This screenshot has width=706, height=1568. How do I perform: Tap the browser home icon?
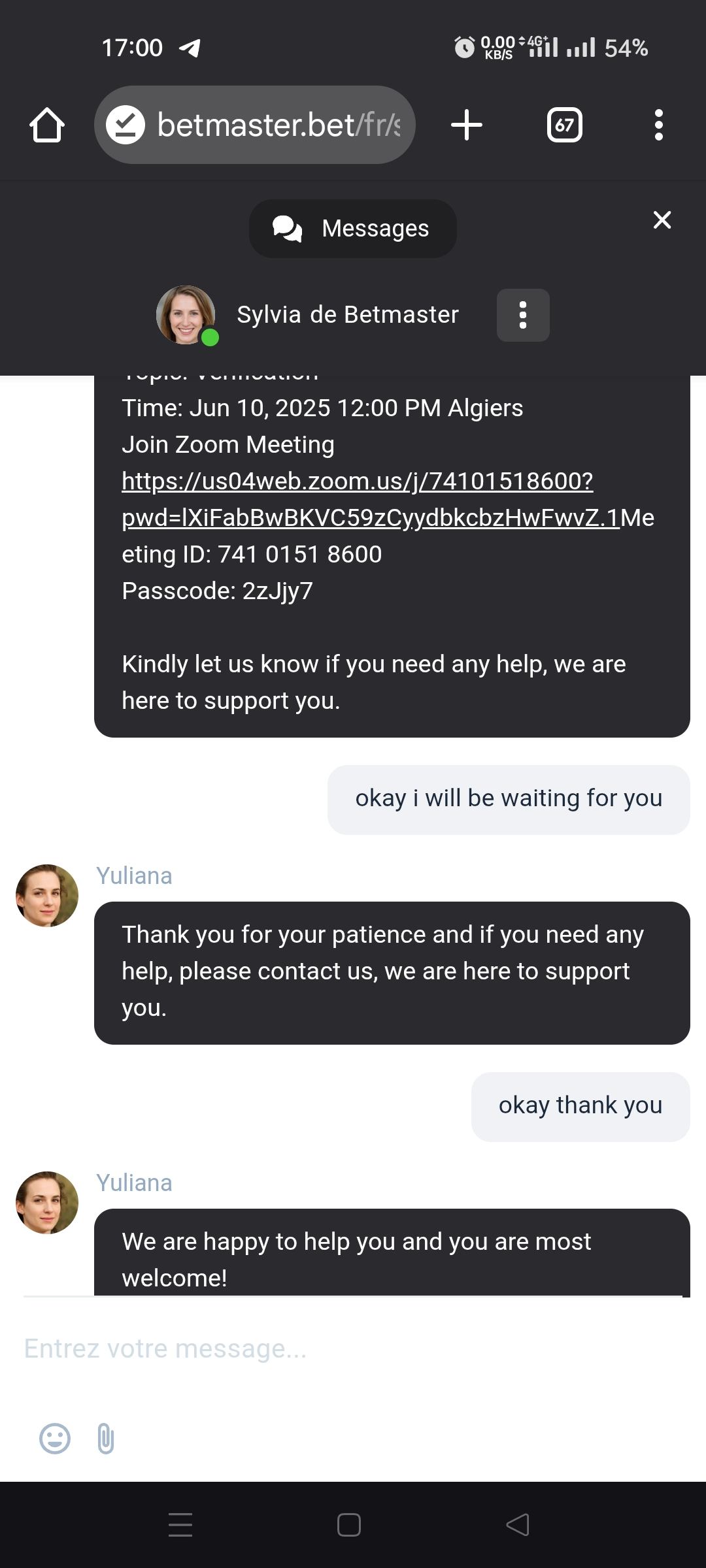pyautogui.click(x=47, y=125)
